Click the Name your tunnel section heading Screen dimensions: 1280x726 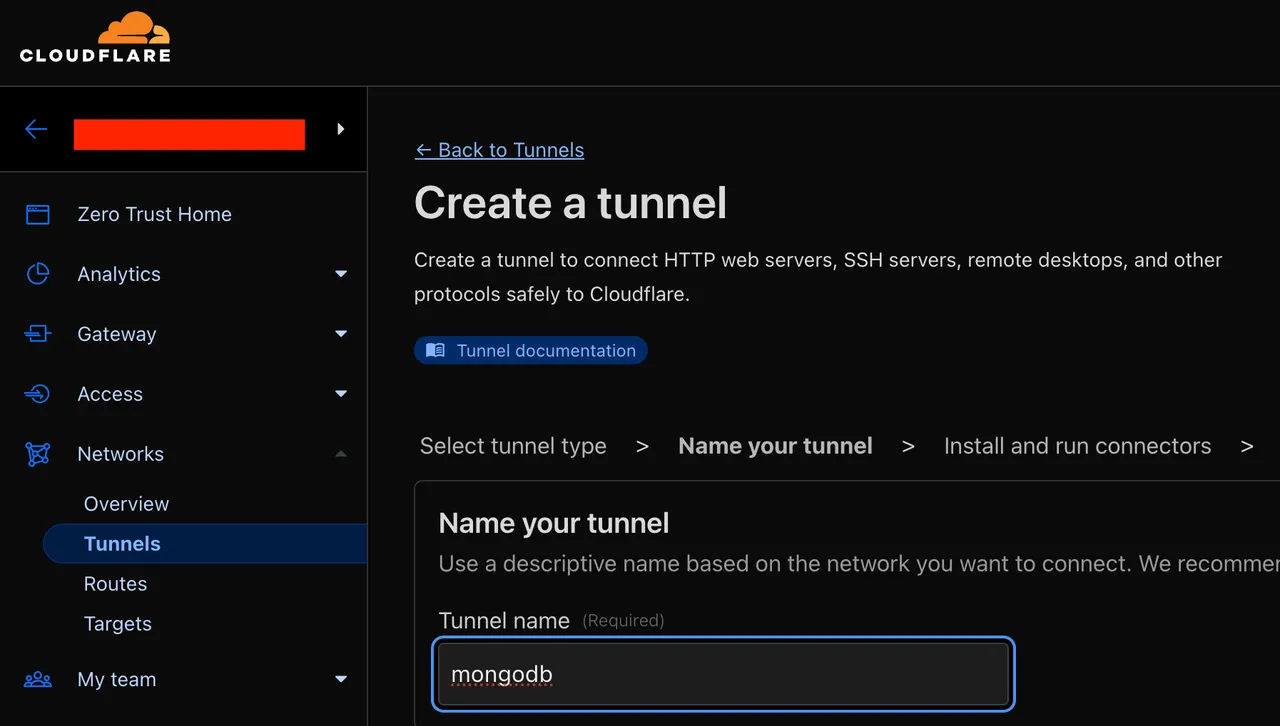click(554, 523)
